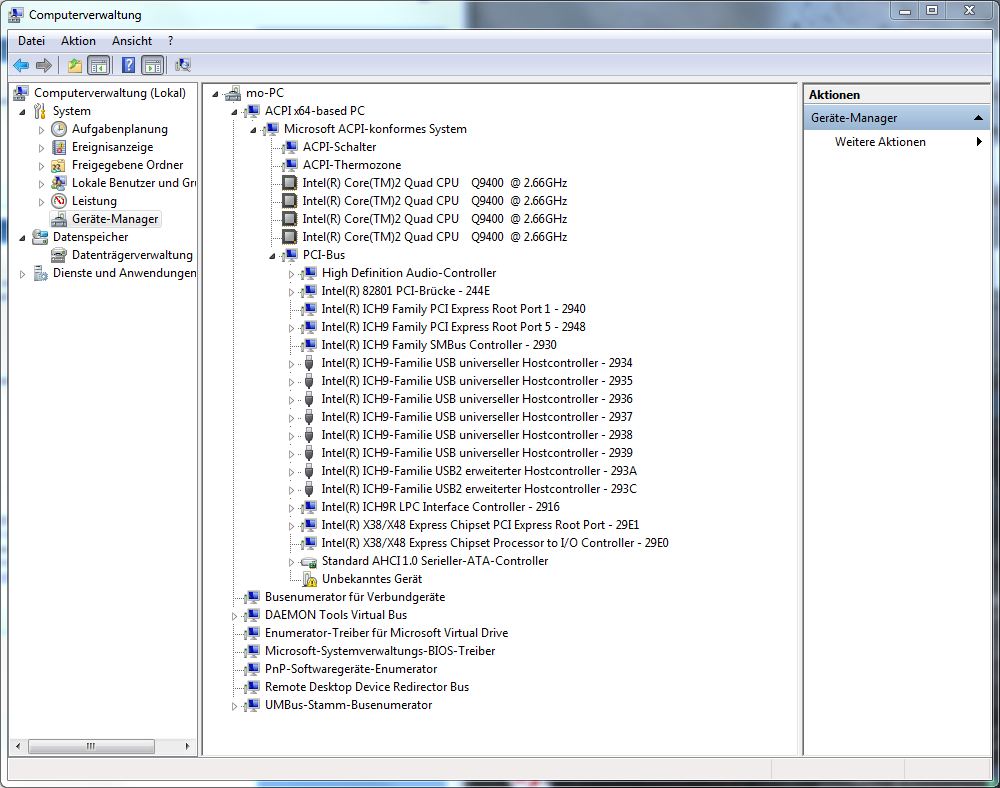The image size is (1000, 788).
Task: Click the Aufgabenplanung clock icon
Action: [59, 129]
